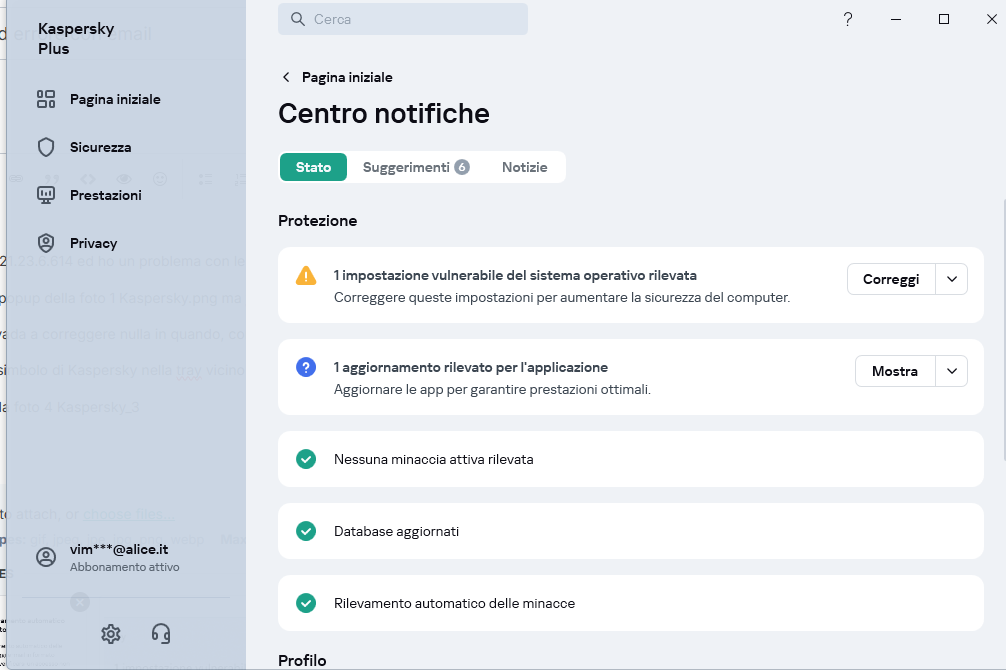Click the user account profile icon

coord(46,557)
